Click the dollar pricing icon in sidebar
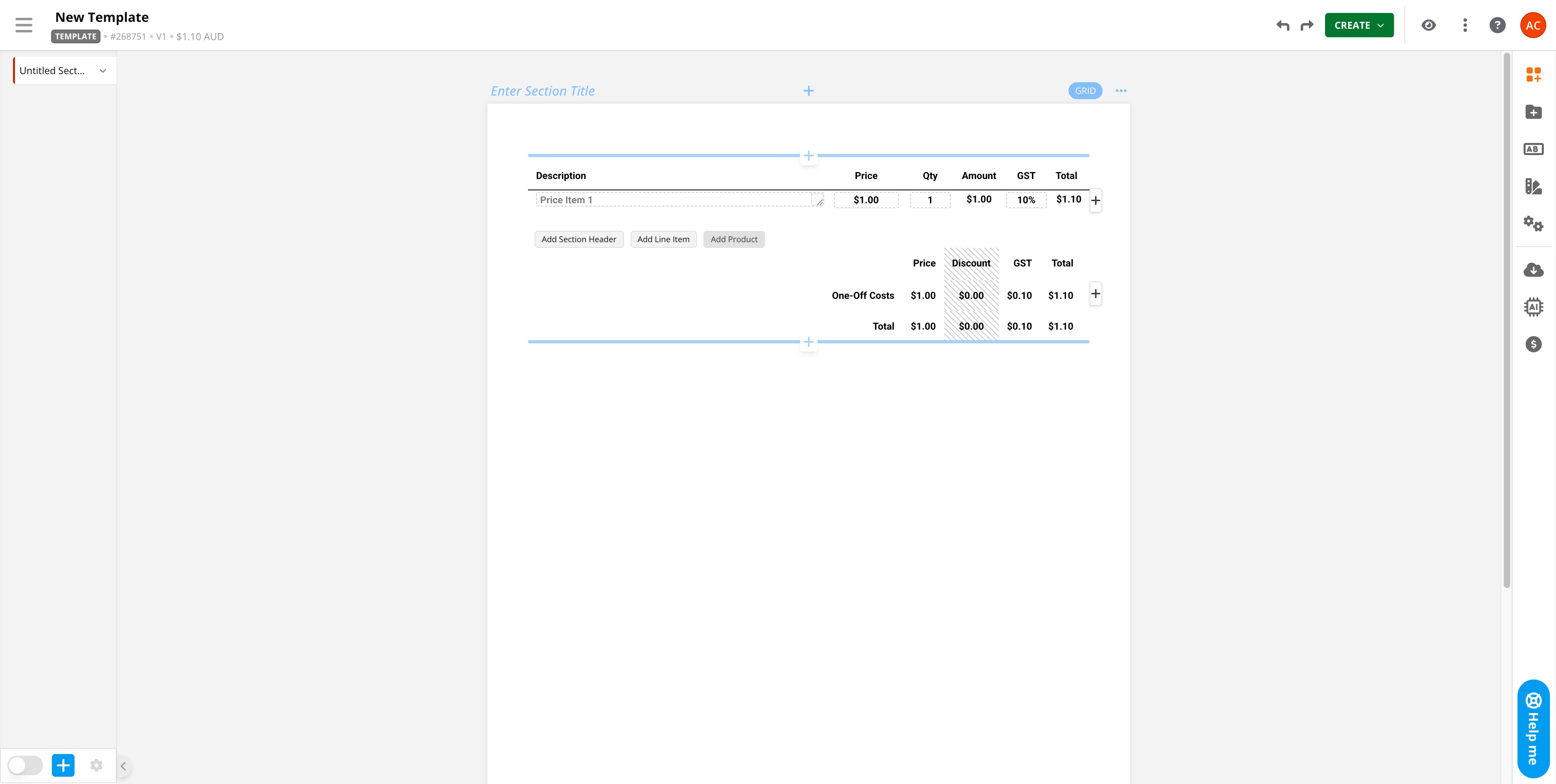This screenshot has width=1556, height=784. tap(1533, 345)
